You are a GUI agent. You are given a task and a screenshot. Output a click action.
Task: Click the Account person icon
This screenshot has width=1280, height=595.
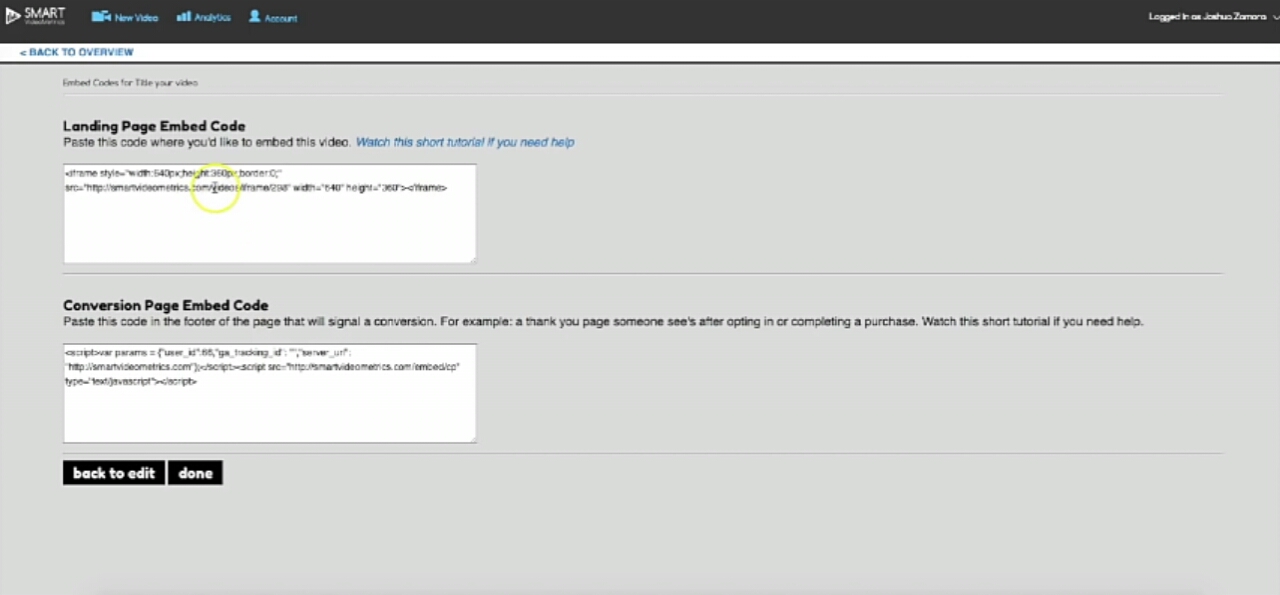tap(255, 17)
